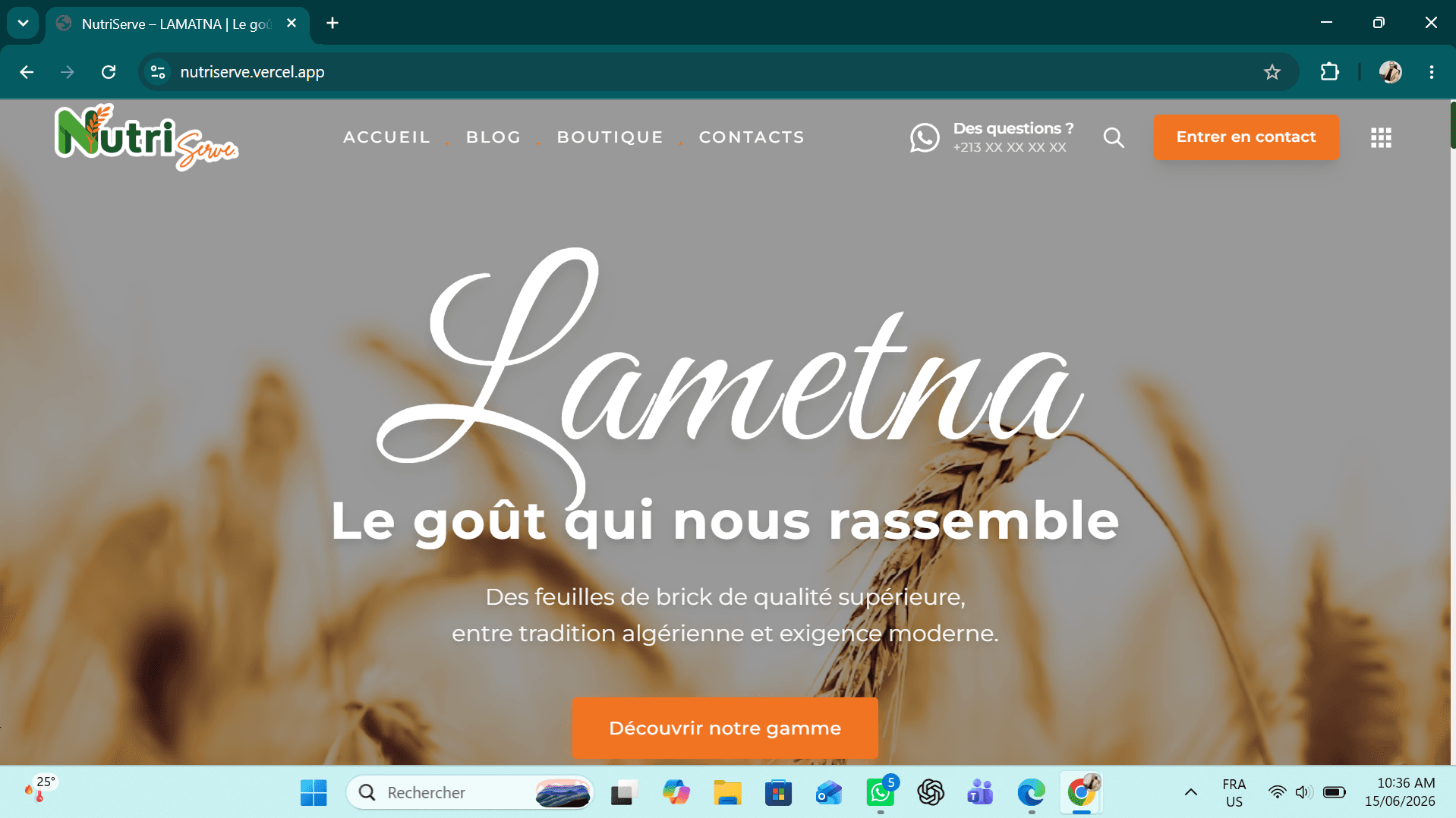Open the BLOG menu item
Screen dimensions: 1456x818
point(493,137)
